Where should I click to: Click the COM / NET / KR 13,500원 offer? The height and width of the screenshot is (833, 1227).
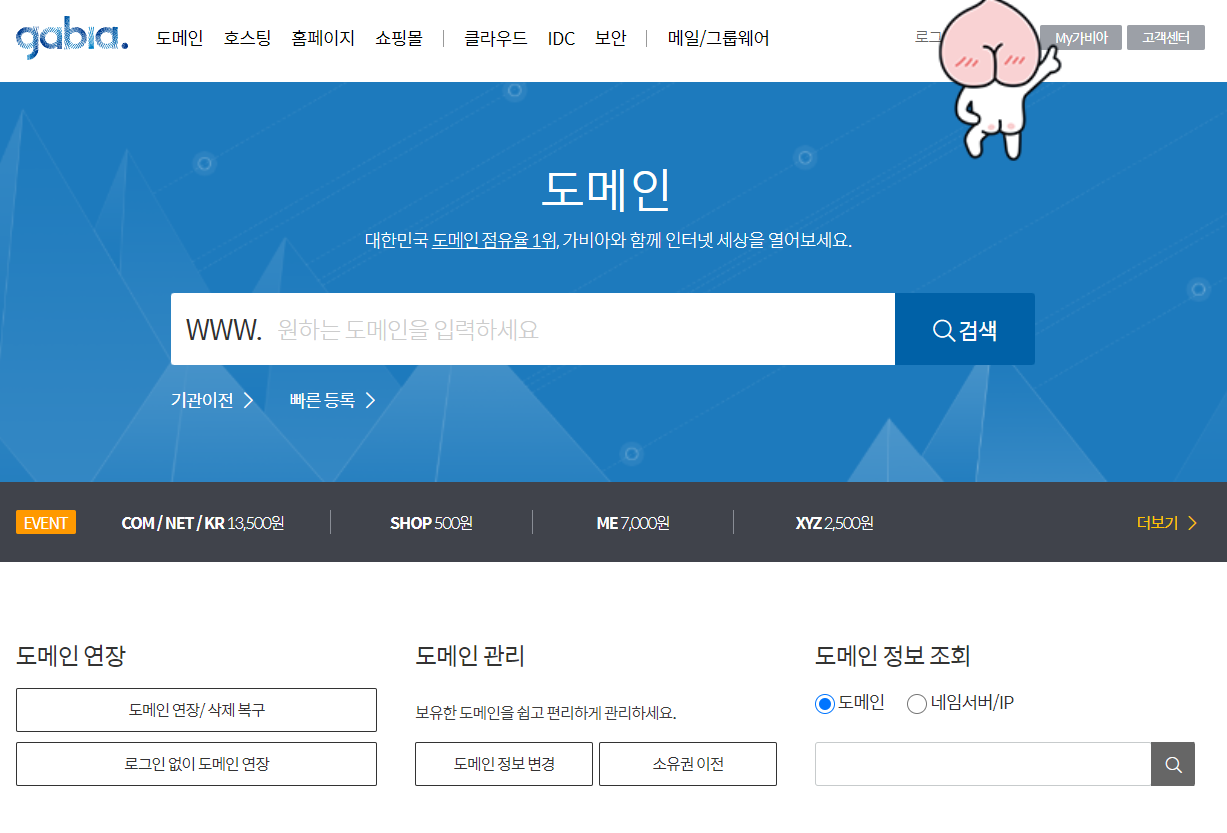coord(203,523)
